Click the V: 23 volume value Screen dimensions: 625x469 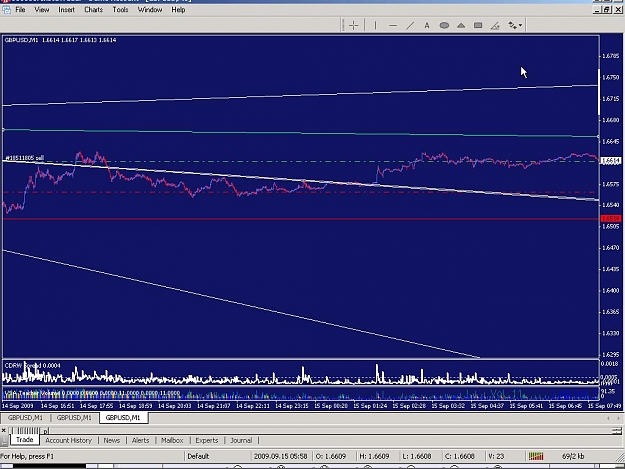pos(496,456)
